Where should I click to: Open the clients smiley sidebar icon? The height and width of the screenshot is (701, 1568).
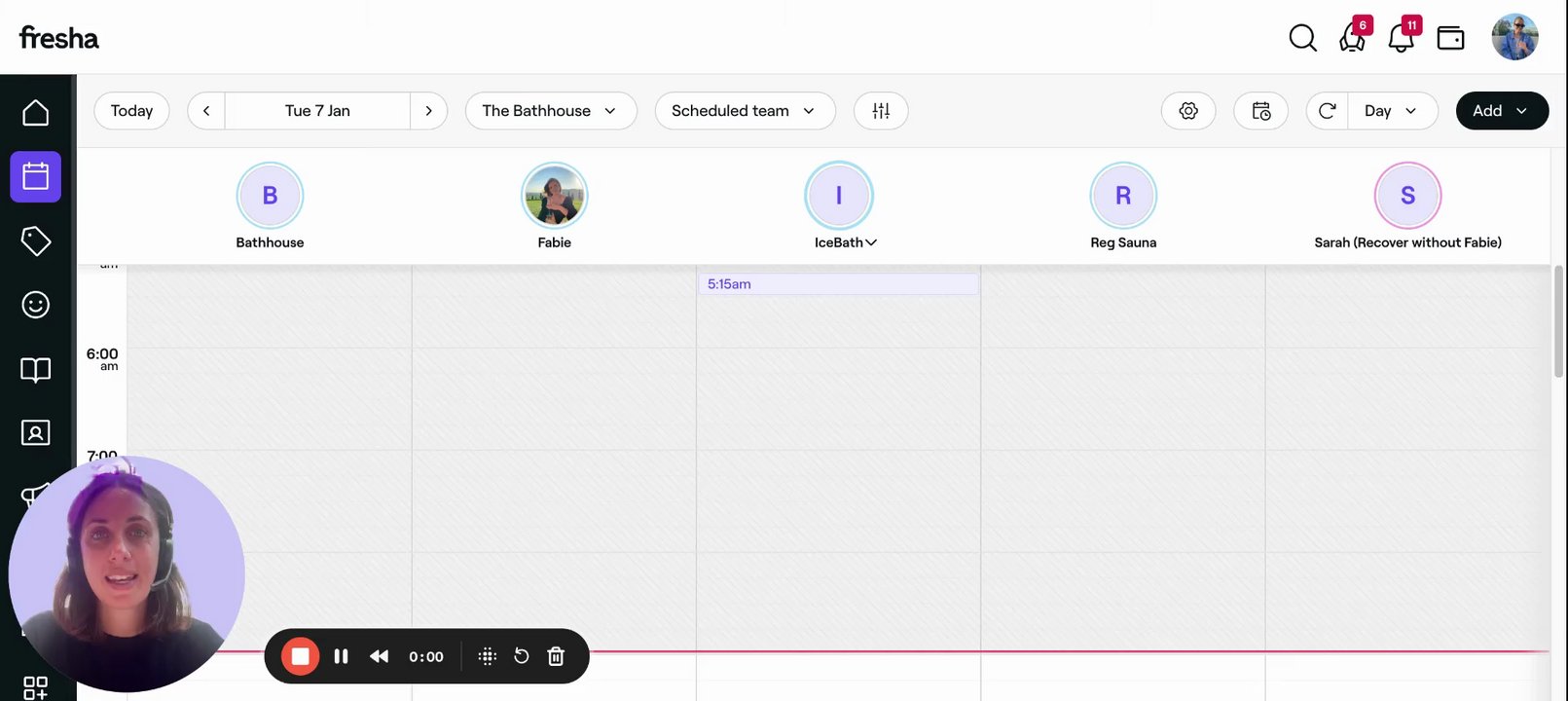[36, 305]
